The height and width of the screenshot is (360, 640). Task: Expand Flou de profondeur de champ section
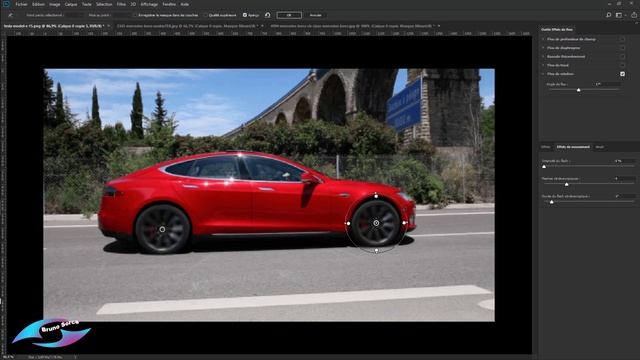coord(543,39)
